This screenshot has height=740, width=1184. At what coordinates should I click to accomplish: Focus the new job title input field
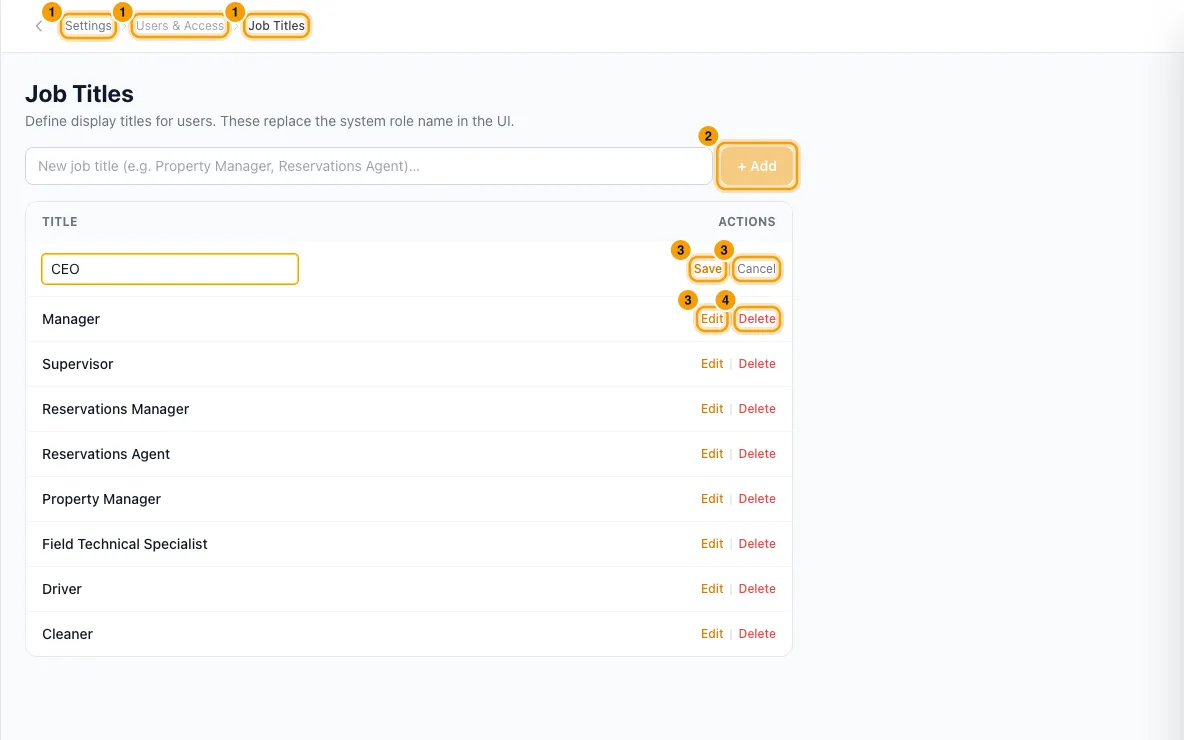click(x=368, y=166)
